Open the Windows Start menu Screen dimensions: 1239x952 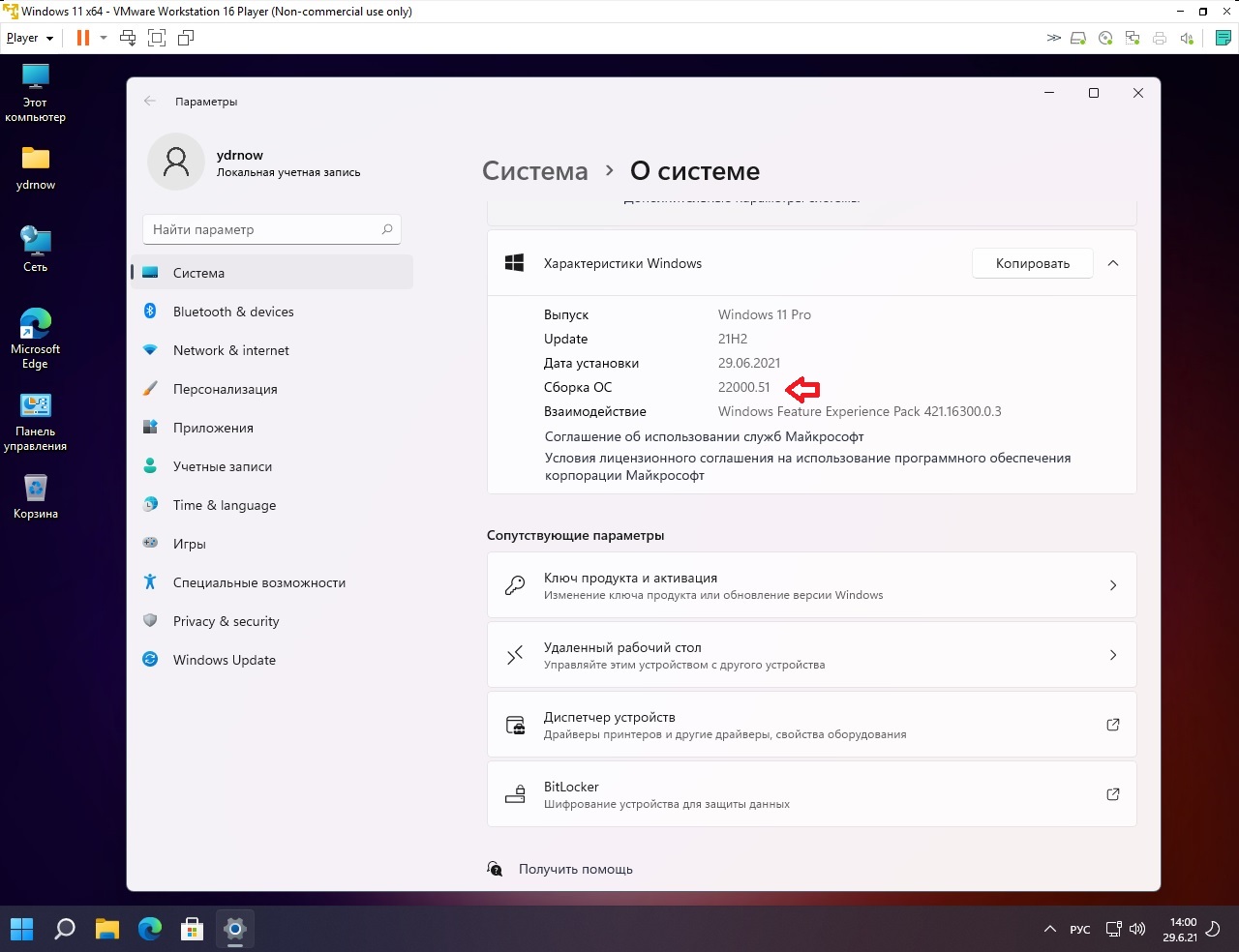coord(22,929)
